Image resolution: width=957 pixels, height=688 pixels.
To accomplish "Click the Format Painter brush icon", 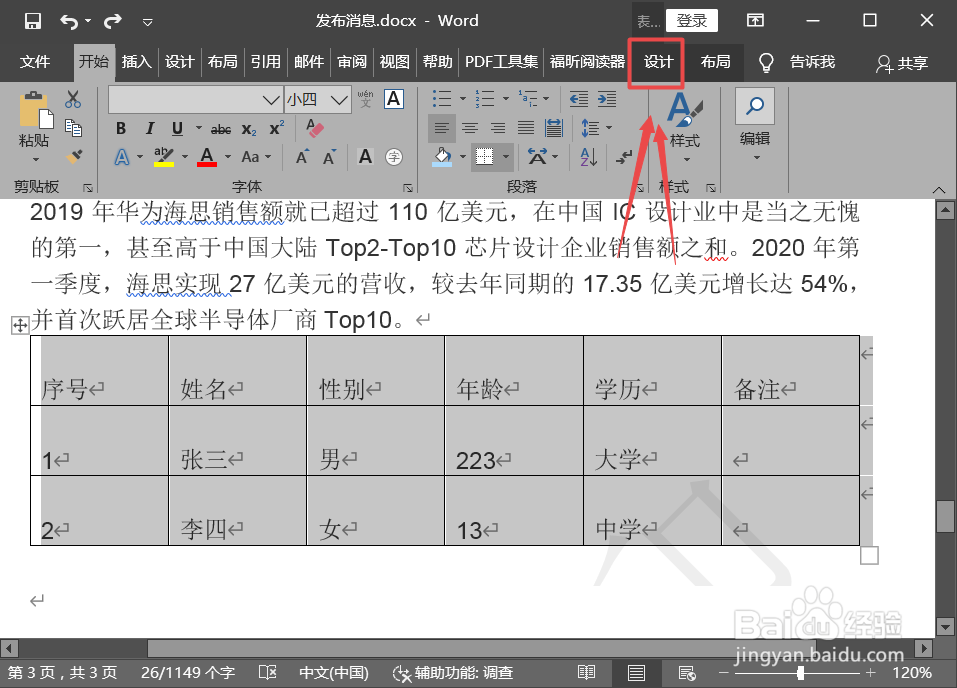I will click(74, 156).
